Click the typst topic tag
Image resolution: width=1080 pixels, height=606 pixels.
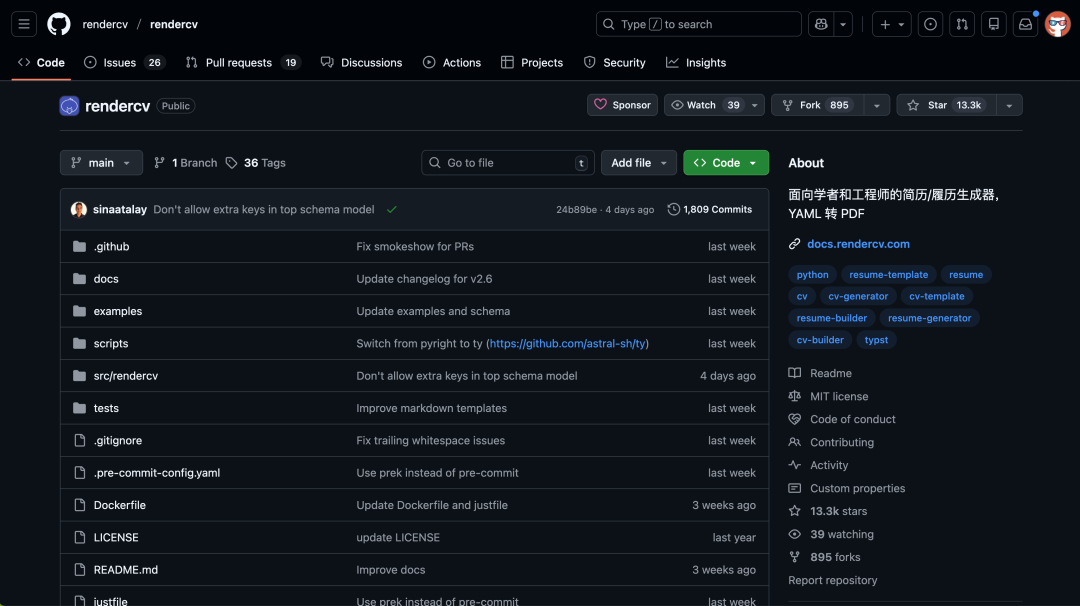876,340
